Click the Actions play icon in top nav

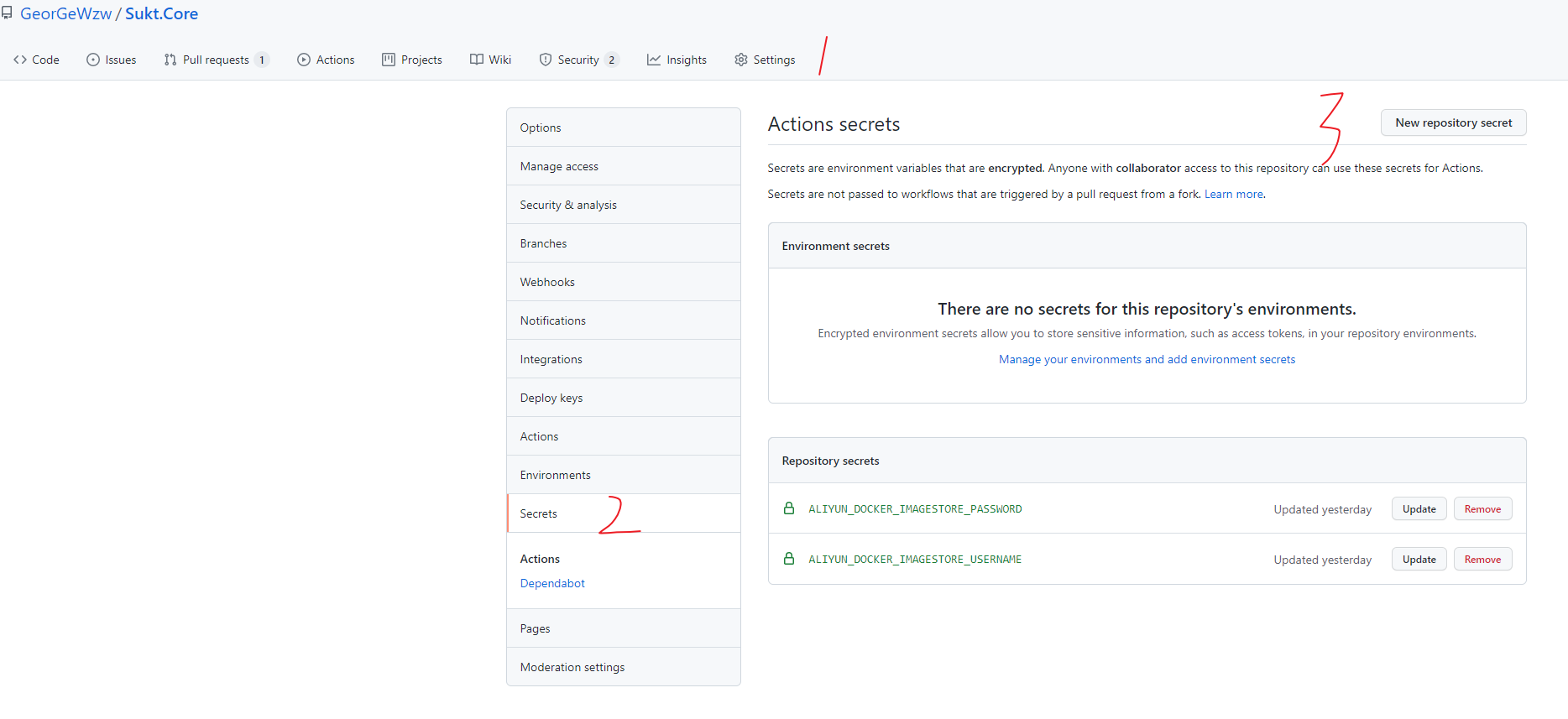tap(304, 60)
